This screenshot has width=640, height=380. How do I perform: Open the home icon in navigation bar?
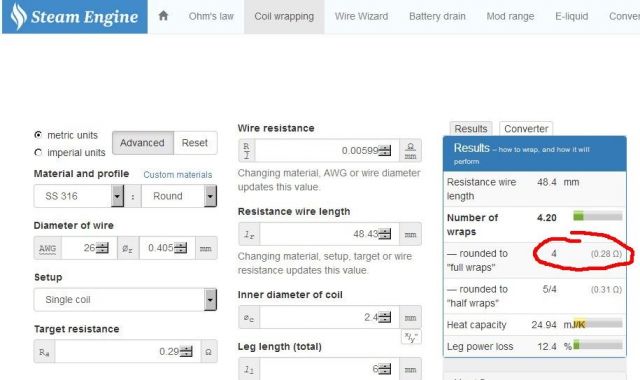point(163,16)
